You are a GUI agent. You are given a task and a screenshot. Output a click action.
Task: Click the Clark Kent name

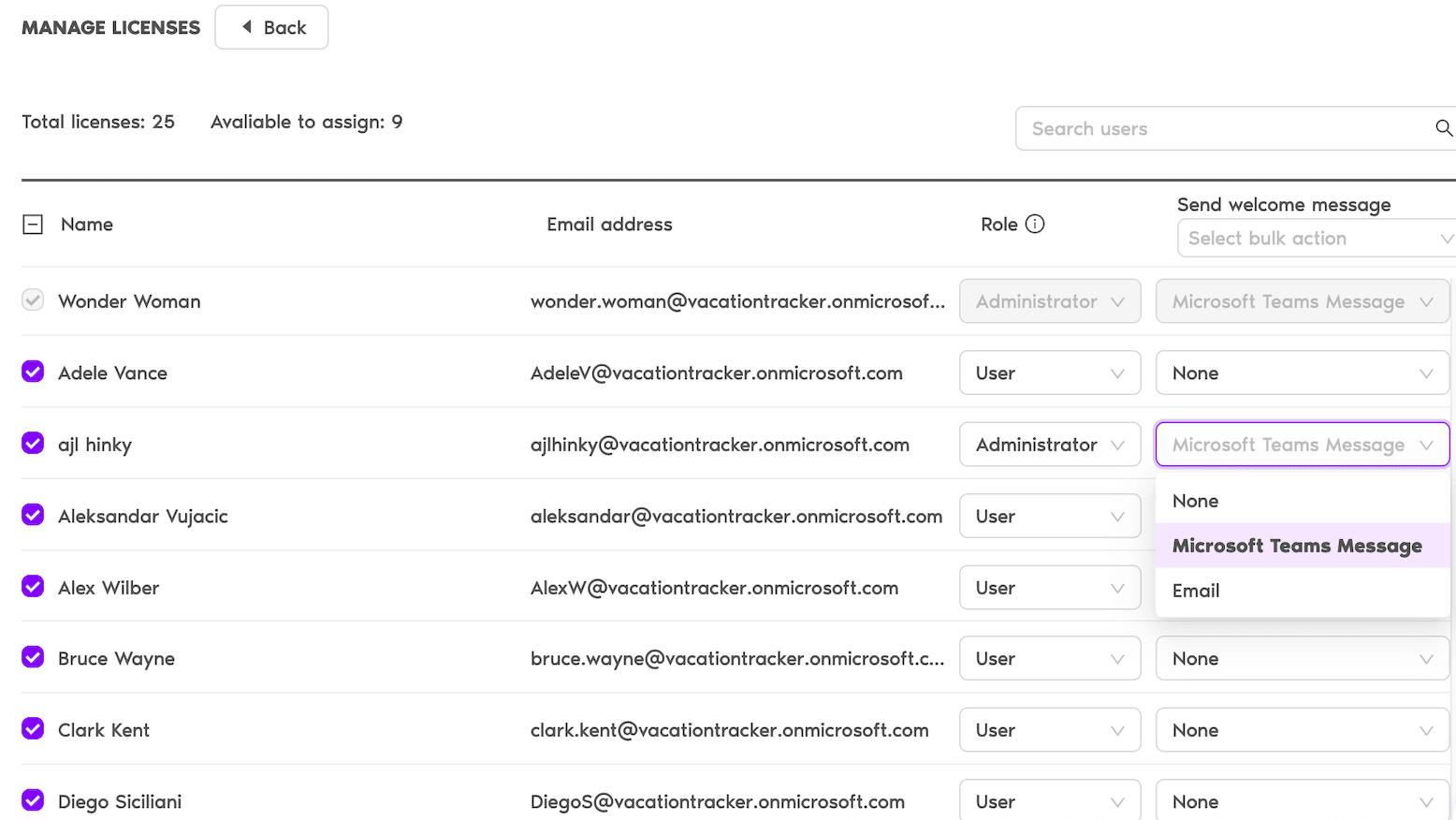(x=104, y=730)
